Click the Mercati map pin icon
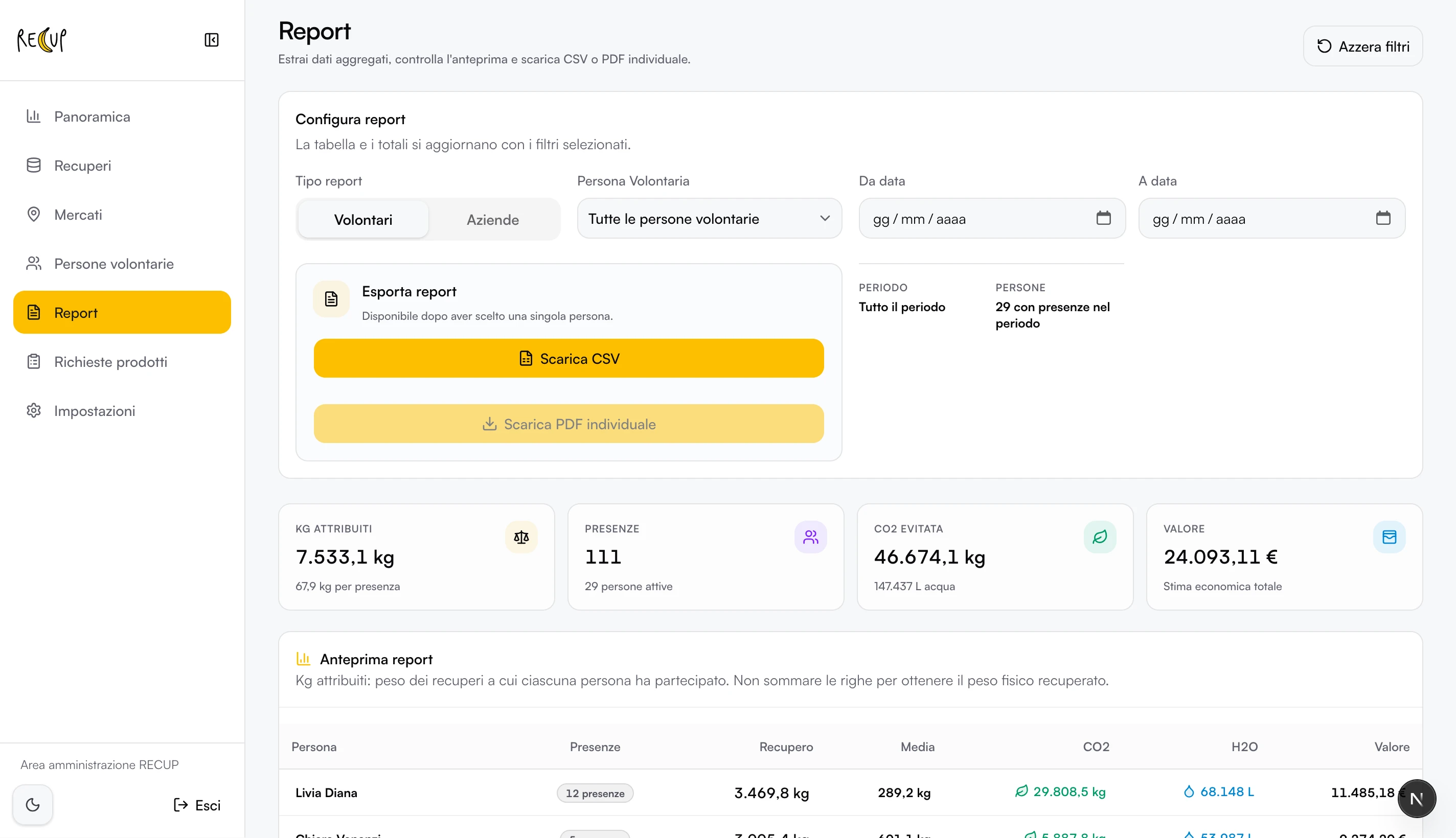Viewport: 1456px width, 838px height. [34, 214]
